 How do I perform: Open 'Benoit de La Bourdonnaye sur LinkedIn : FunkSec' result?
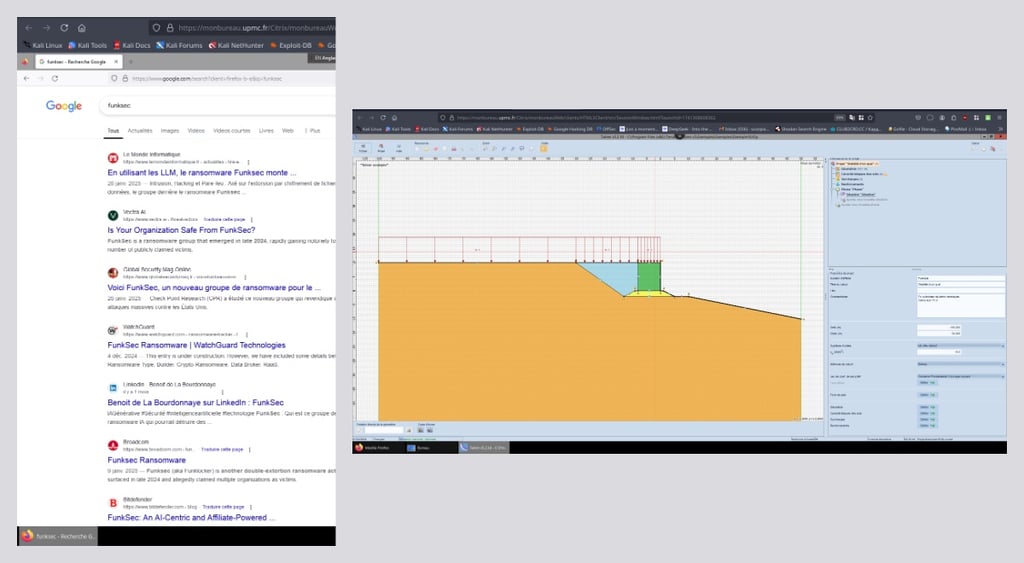click(x=195, y=402)
